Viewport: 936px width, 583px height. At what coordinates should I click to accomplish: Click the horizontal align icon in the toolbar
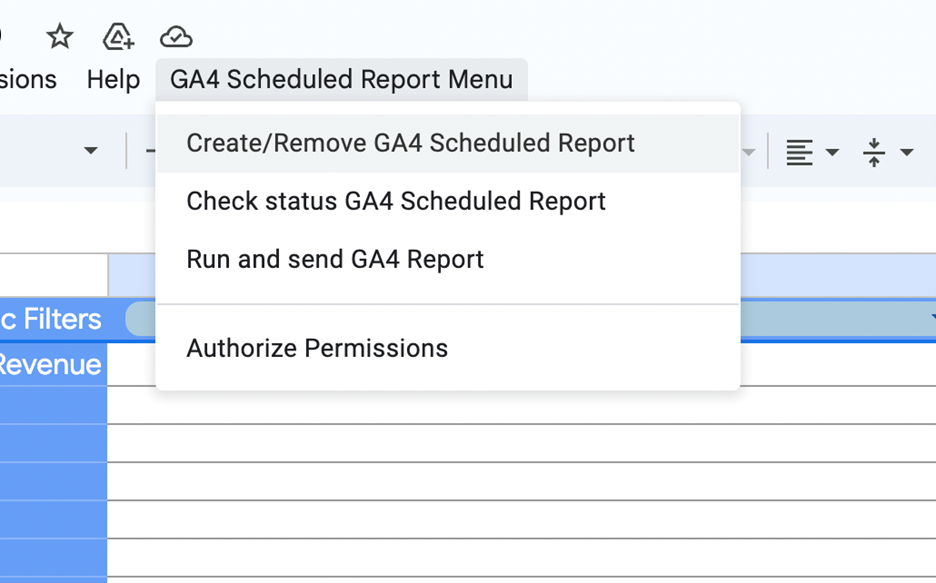tap(799, 152)
